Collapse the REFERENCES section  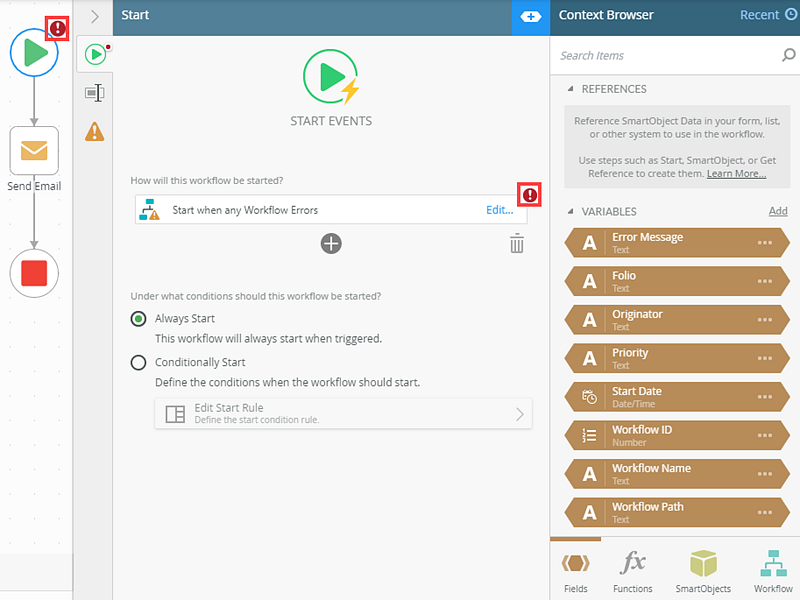coord(570,89)
